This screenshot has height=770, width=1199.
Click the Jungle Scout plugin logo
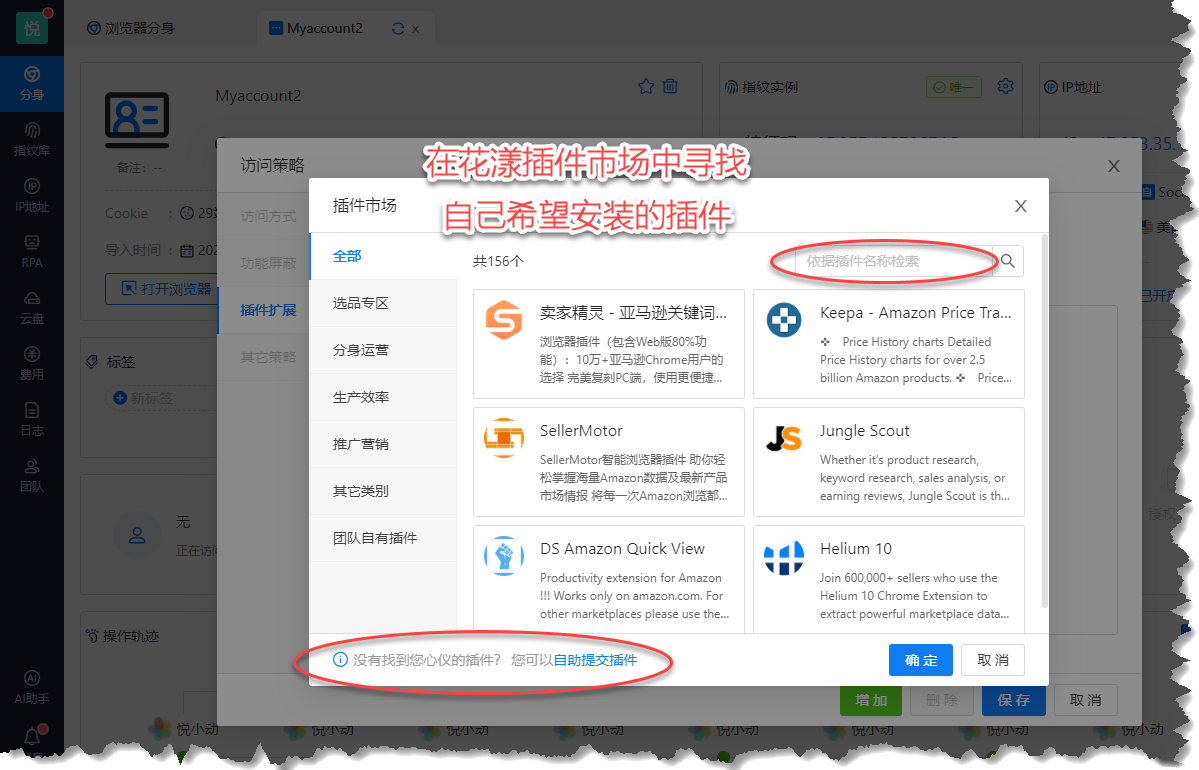coord(784,437)
